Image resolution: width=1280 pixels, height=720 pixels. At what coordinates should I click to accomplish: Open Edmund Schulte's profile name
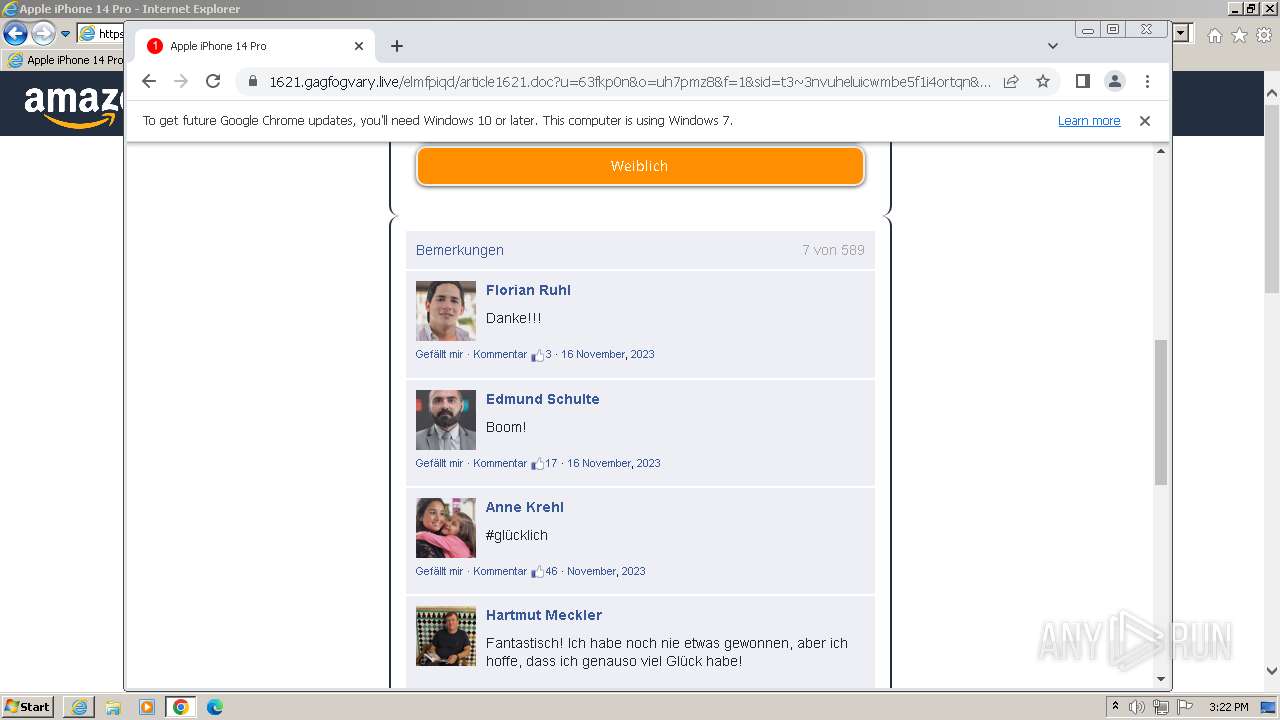(543, 399)
